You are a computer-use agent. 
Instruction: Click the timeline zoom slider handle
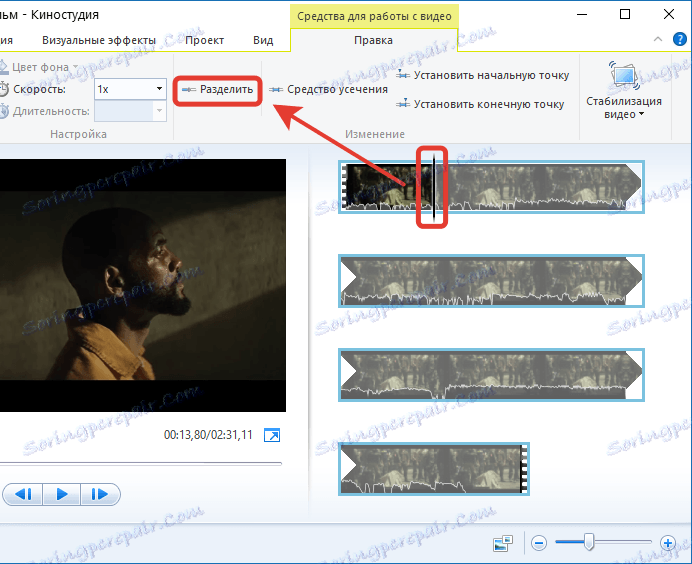pos(589,541)
